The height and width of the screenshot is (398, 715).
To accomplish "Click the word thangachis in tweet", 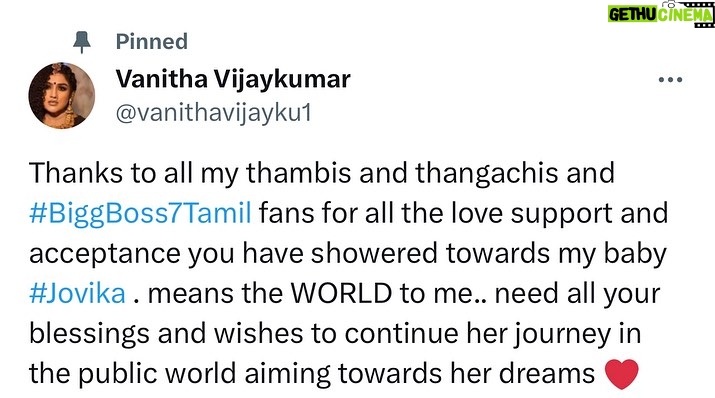I will coord(487,174).
